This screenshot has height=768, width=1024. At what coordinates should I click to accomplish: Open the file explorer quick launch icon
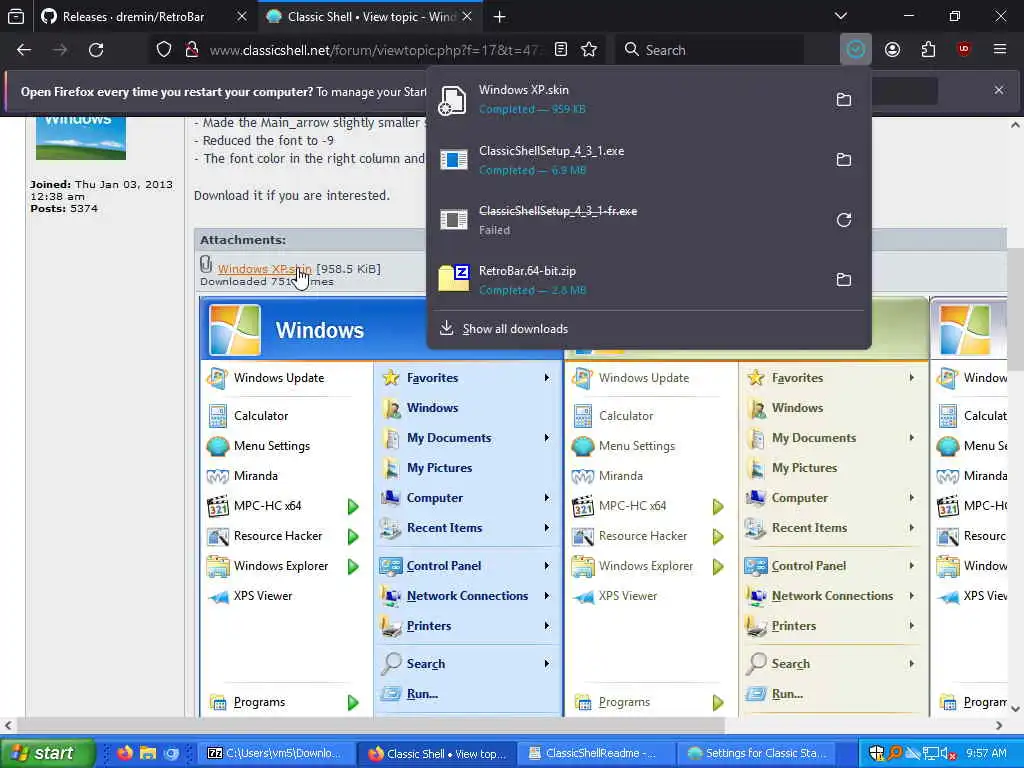pyautogui.click(x=148, y=753)
